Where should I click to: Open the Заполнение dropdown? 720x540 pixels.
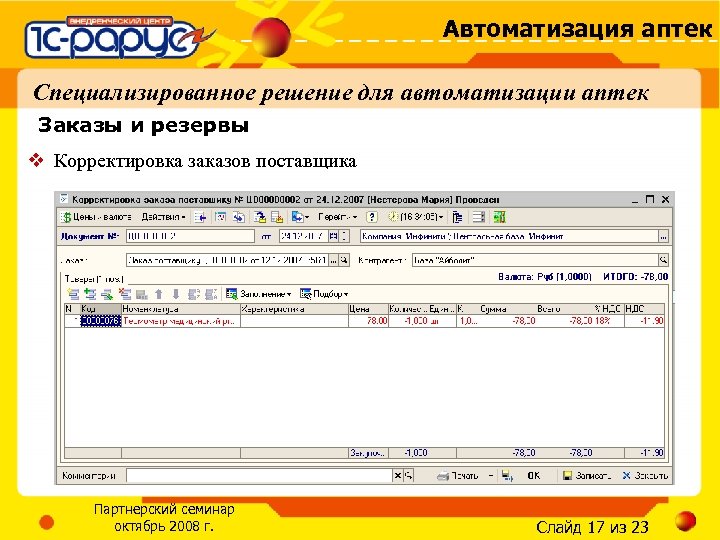(259, 294)
